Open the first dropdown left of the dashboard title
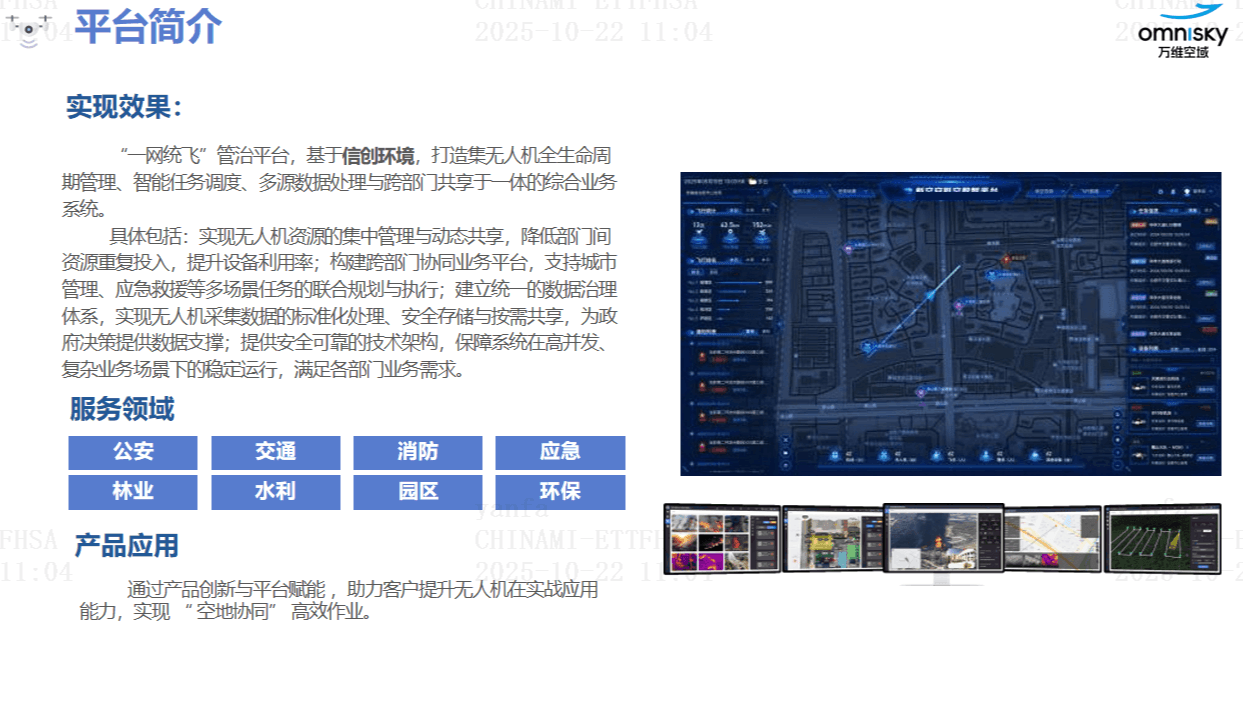 pyautogui.click(x=805, y=191)
